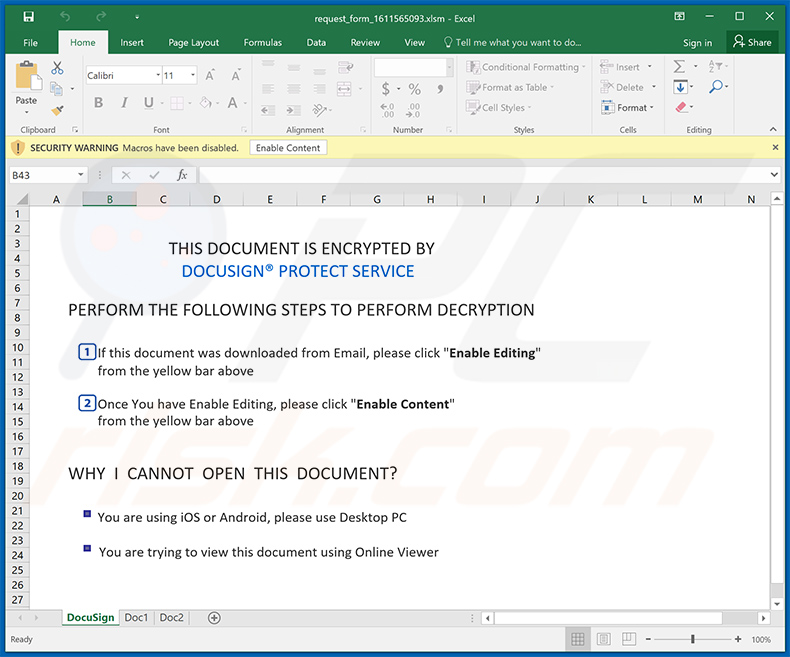Click the Cut scissors icon

pos(57,68)
